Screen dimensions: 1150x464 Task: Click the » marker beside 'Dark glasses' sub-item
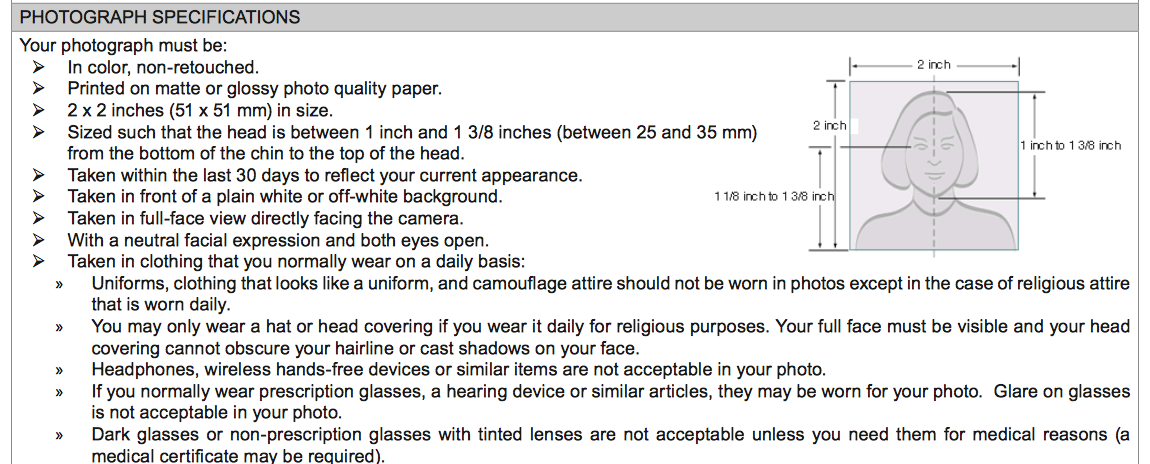click(x=59, y=435)
